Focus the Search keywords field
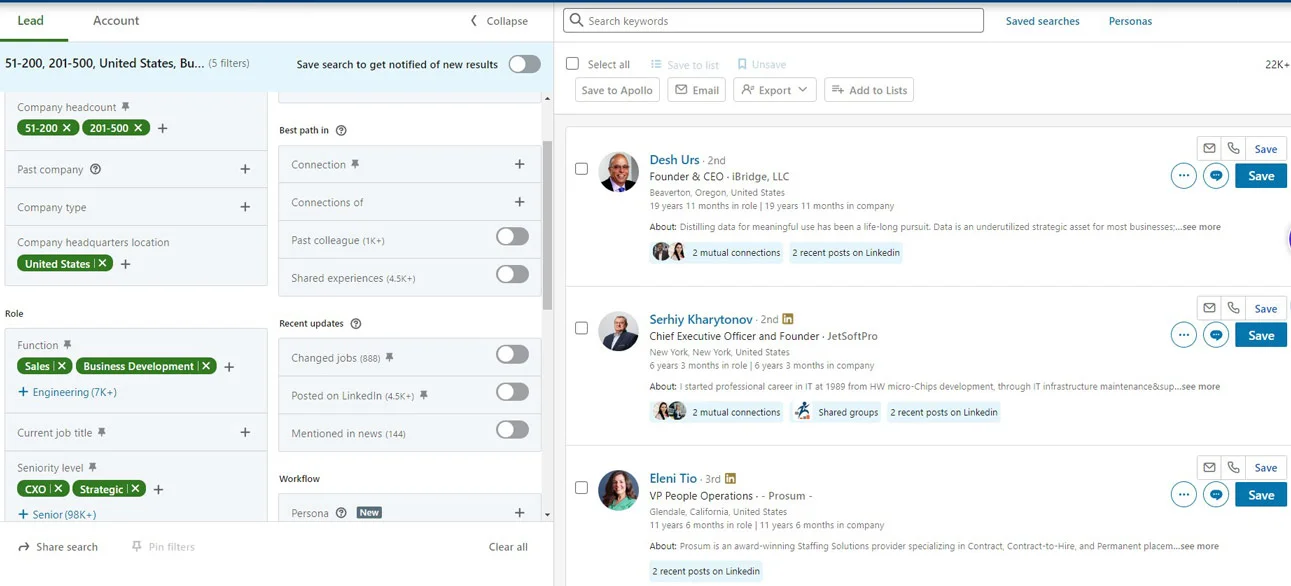1291x586 pixels. [x=773, y=20]
